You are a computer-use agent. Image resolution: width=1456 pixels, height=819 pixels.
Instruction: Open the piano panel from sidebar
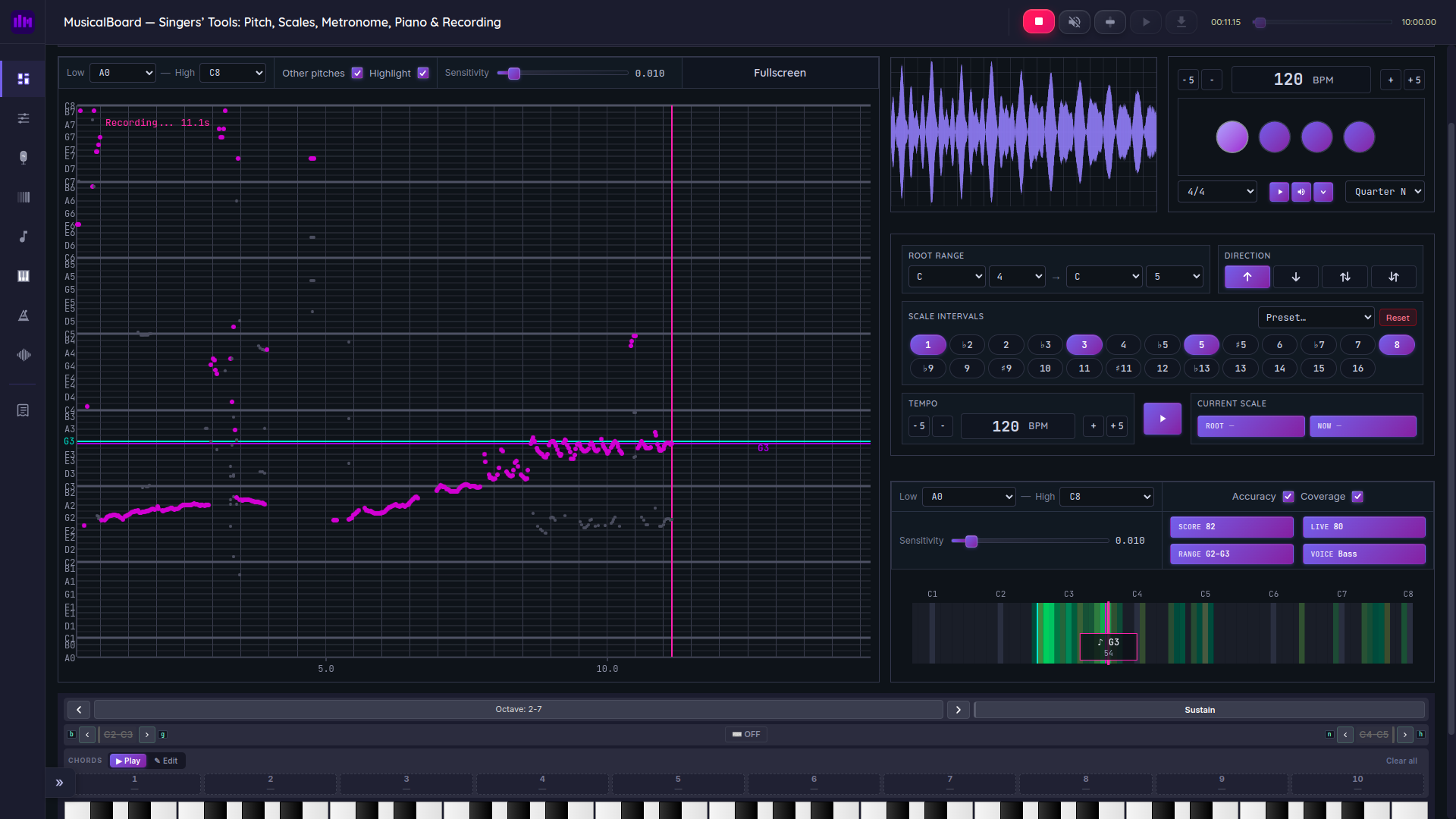(23, 276)
